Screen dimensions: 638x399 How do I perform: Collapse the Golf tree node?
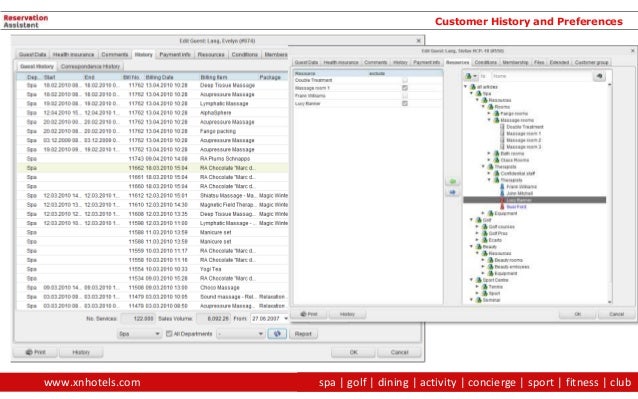click(x=472, y=220)
